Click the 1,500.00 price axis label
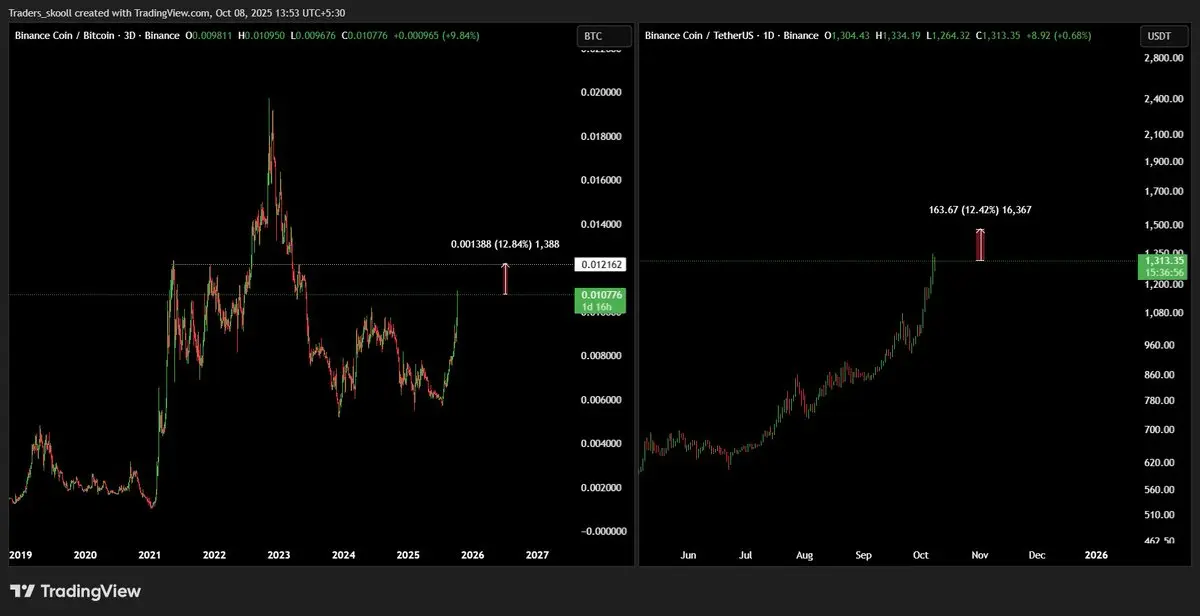1200x616 pixels. click(x=1163, y=226)
